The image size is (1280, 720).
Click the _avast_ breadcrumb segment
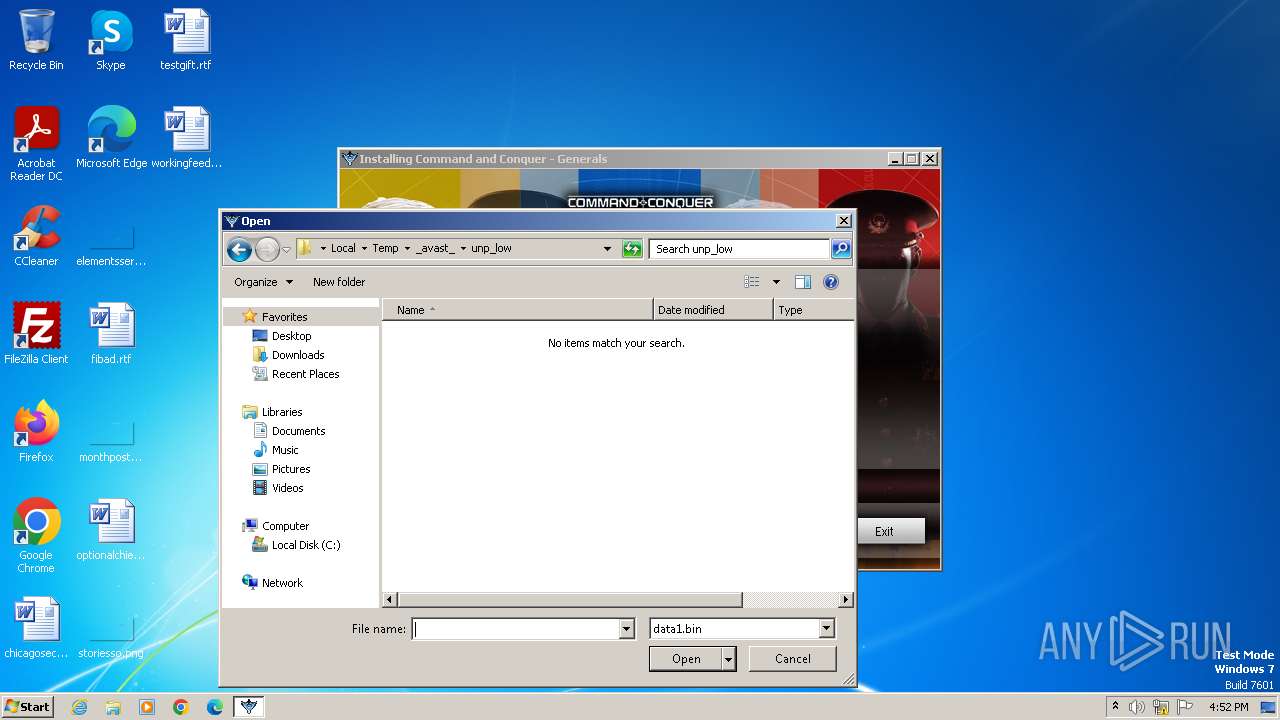(x=435, y=249)
